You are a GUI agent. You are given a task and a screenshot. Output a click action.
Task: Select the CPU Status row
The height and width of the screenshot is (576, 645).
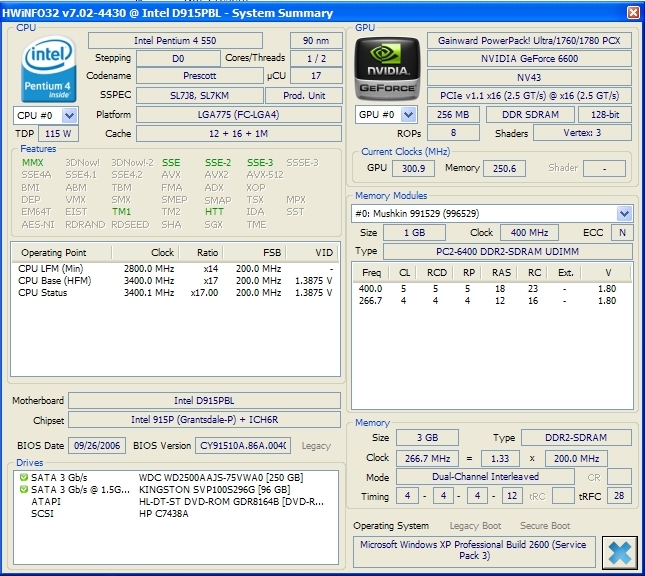[175, 293]
